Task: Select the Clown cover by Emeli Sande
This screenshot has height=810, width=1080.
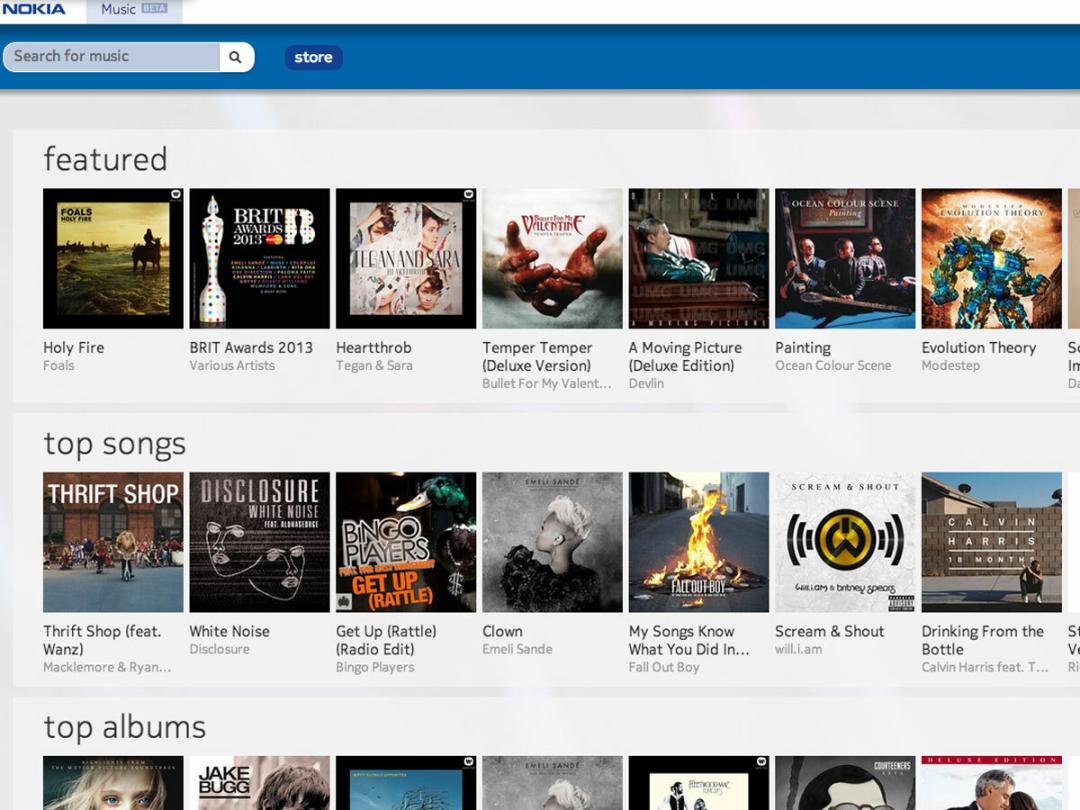Action: pyautogui.click(x=552, y=542)
